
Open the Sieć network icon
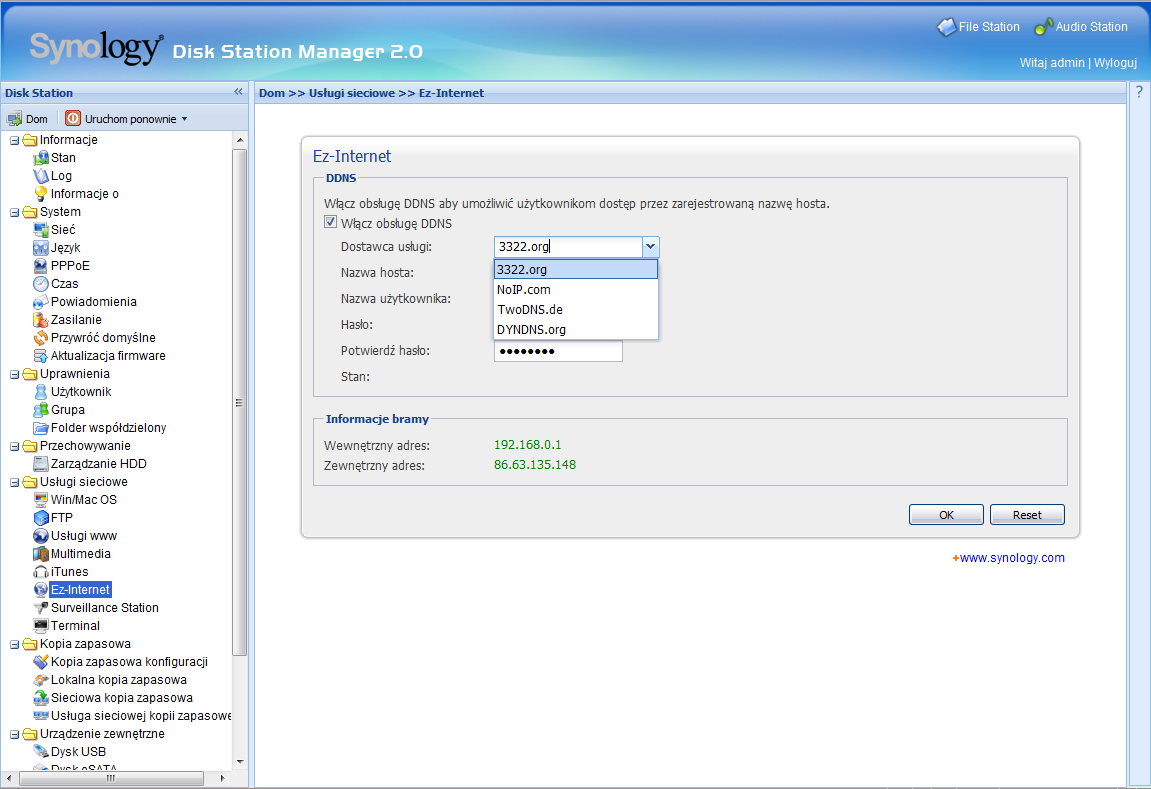click(x=41, y=230)
